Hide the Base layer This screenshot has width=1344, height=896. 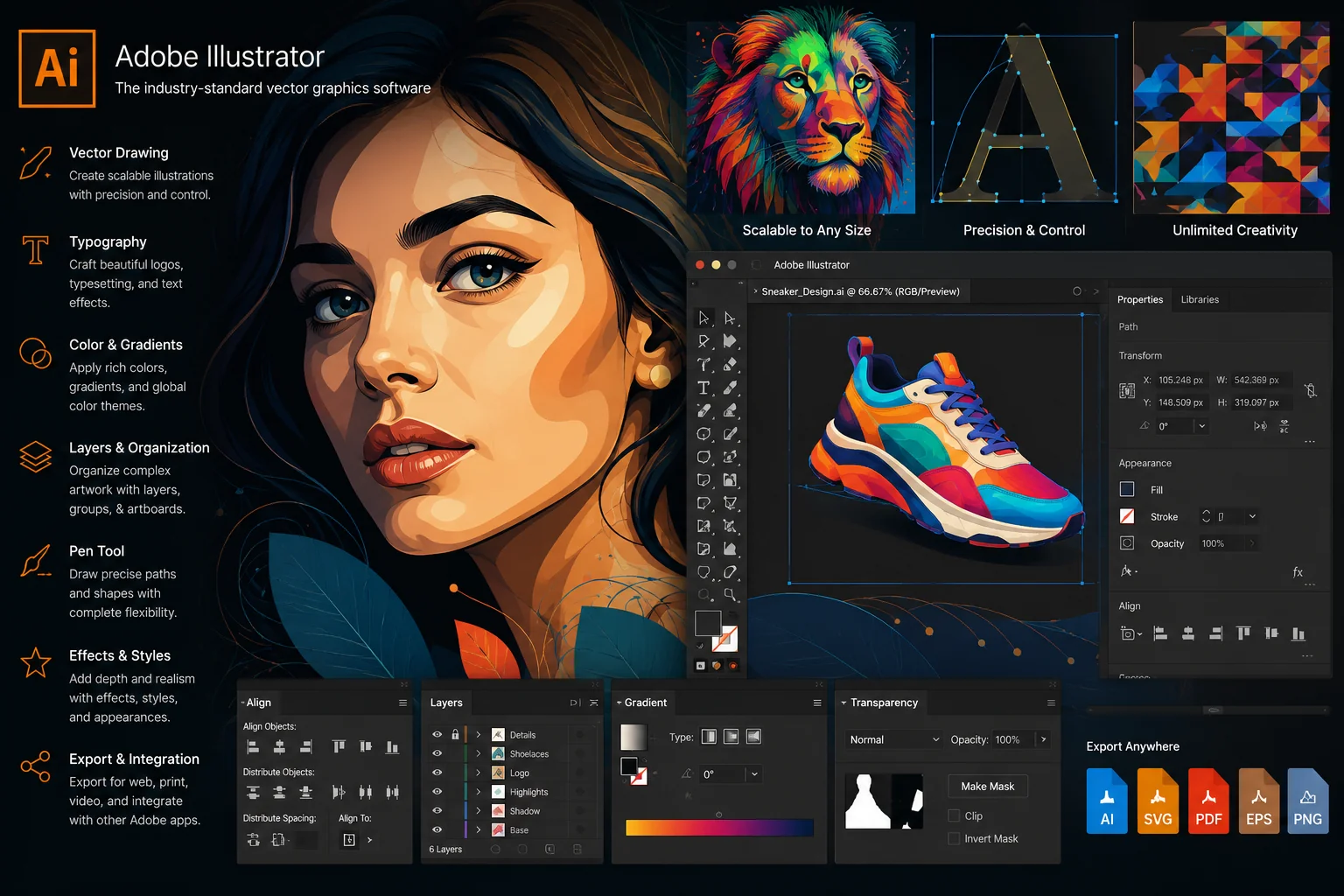tap(437, 829)
